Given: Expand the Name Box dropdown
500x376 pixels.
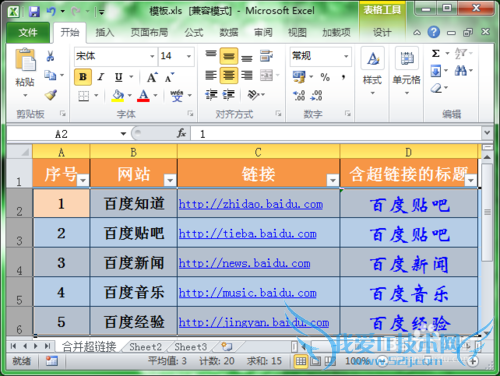Looking at the screenshot, I should (123, 134).
